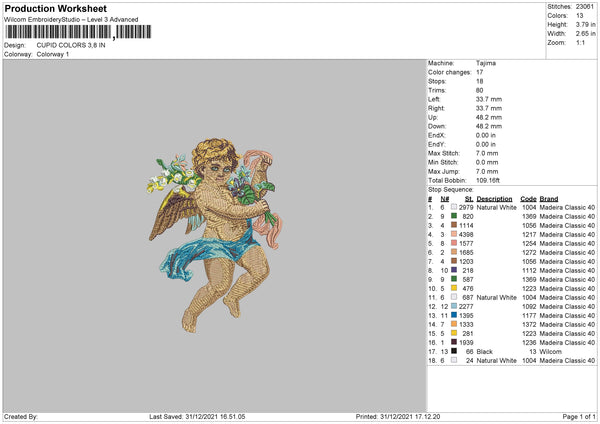Select code 1112 in stop row 8
Viewport: 600px width, 424px height.
coord(529,271)
